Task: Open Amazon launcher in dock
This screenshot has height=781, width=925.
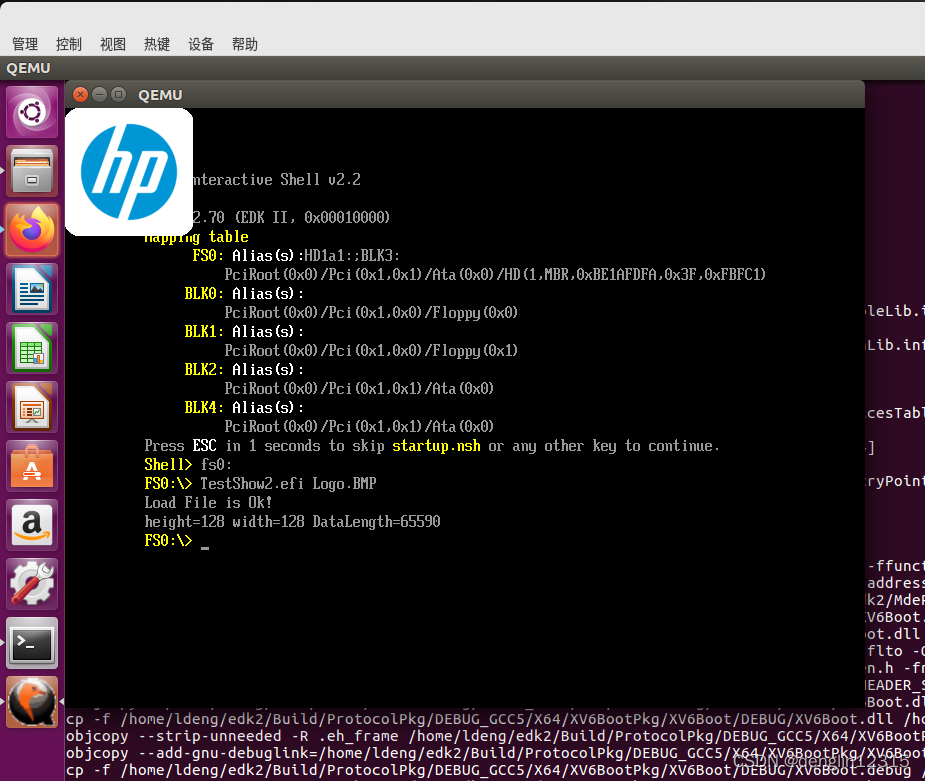Action: tap(32, 525)
